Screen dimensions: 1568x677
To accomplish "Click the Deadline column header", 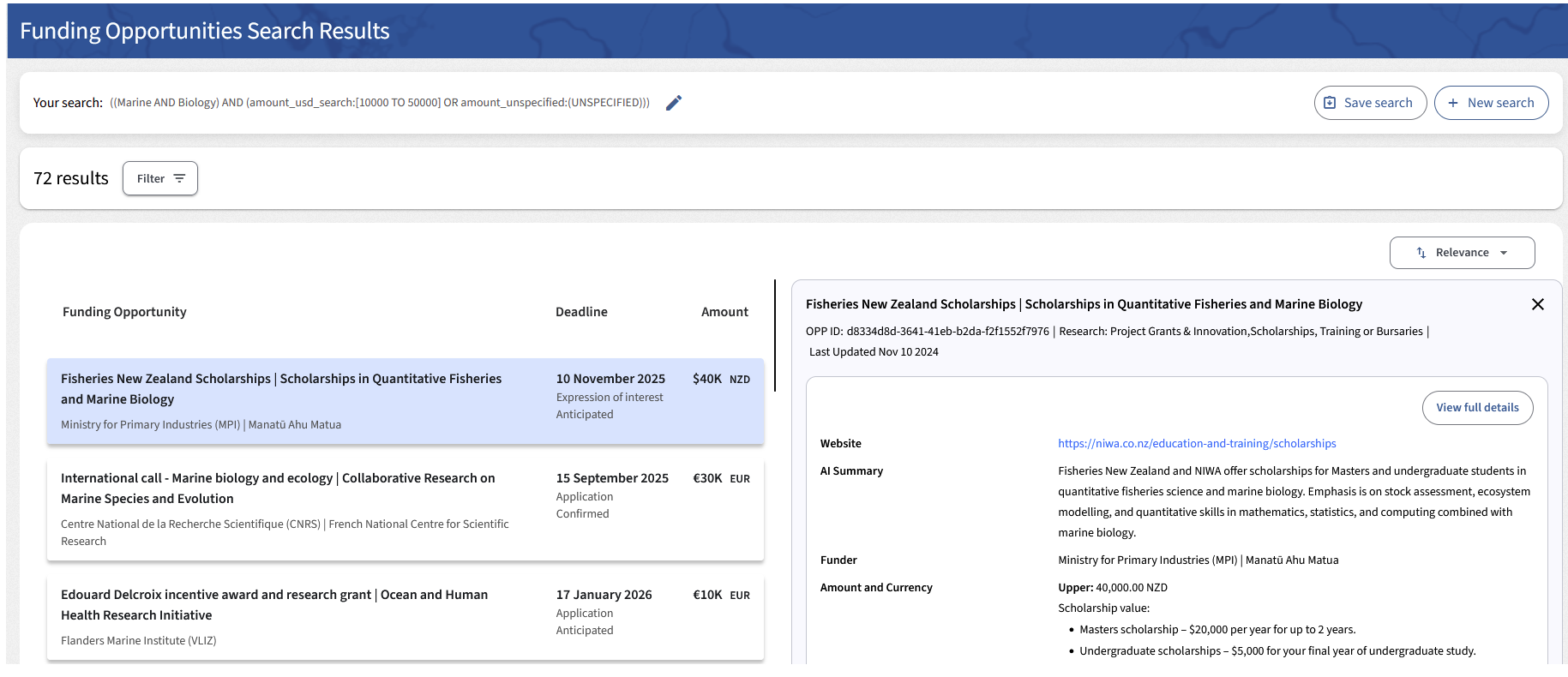I will click(x=581, y=312).
